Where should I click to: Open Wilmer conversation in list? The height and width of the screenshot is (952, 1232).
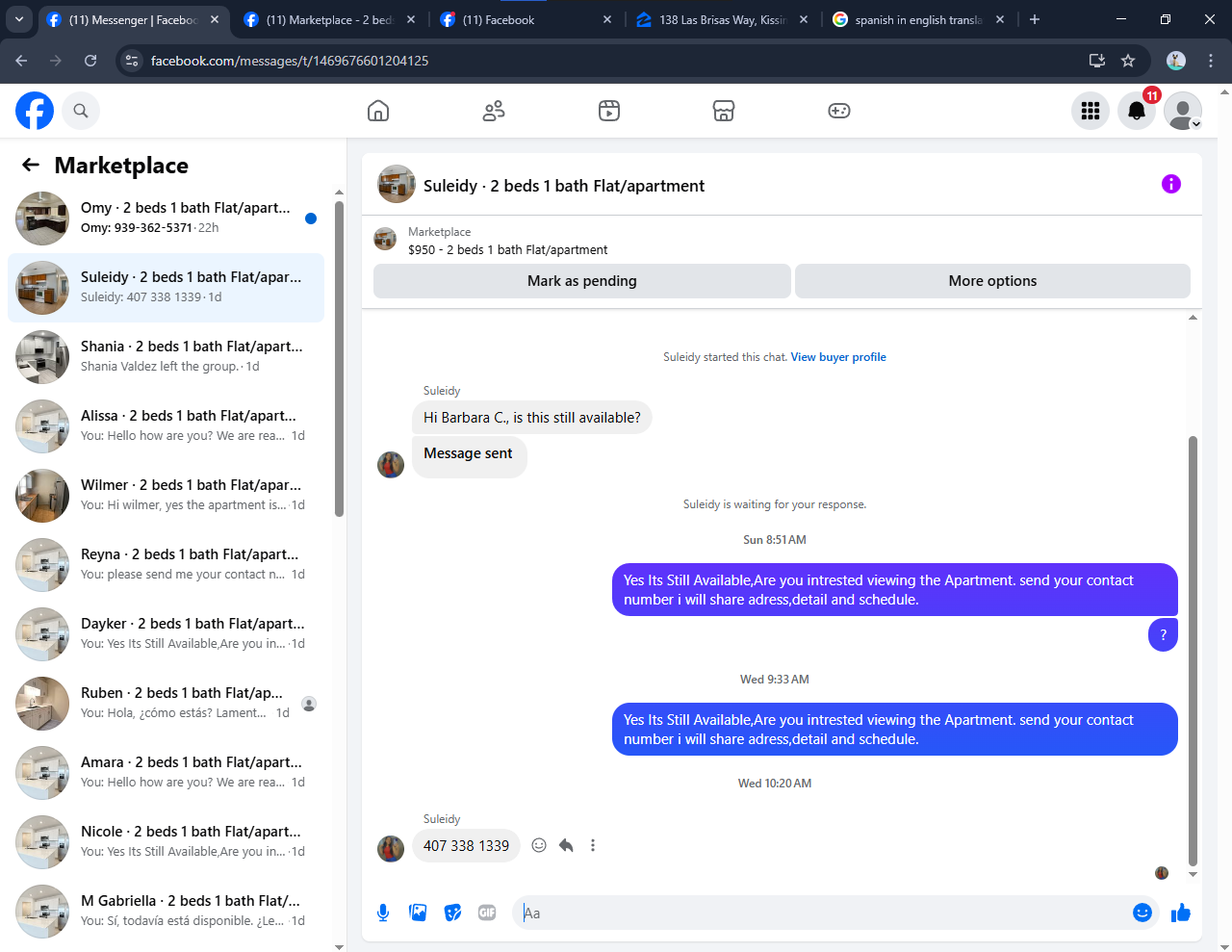coord(166,496)
